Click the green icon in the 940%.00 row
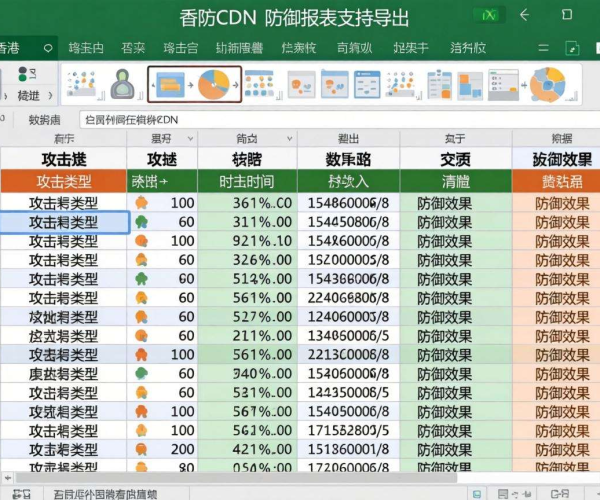Screen dimensions: 600x500 pyautogui.click(x=142, y=373)
